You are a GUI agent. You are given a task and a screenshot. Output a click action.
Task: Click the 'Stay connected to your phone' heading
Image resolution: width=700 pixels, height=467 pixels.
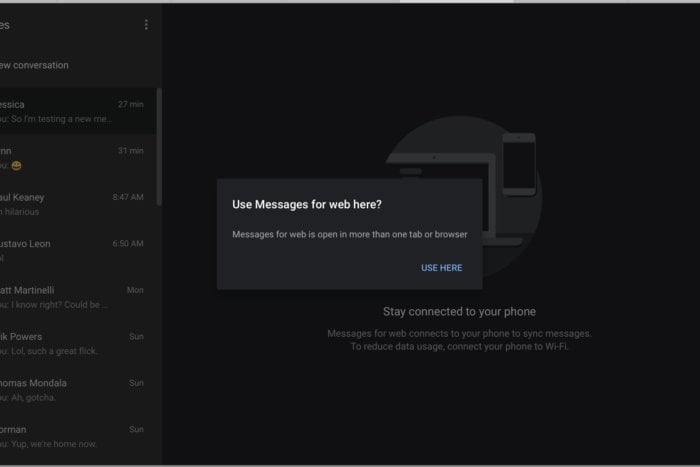pos(459,312)
